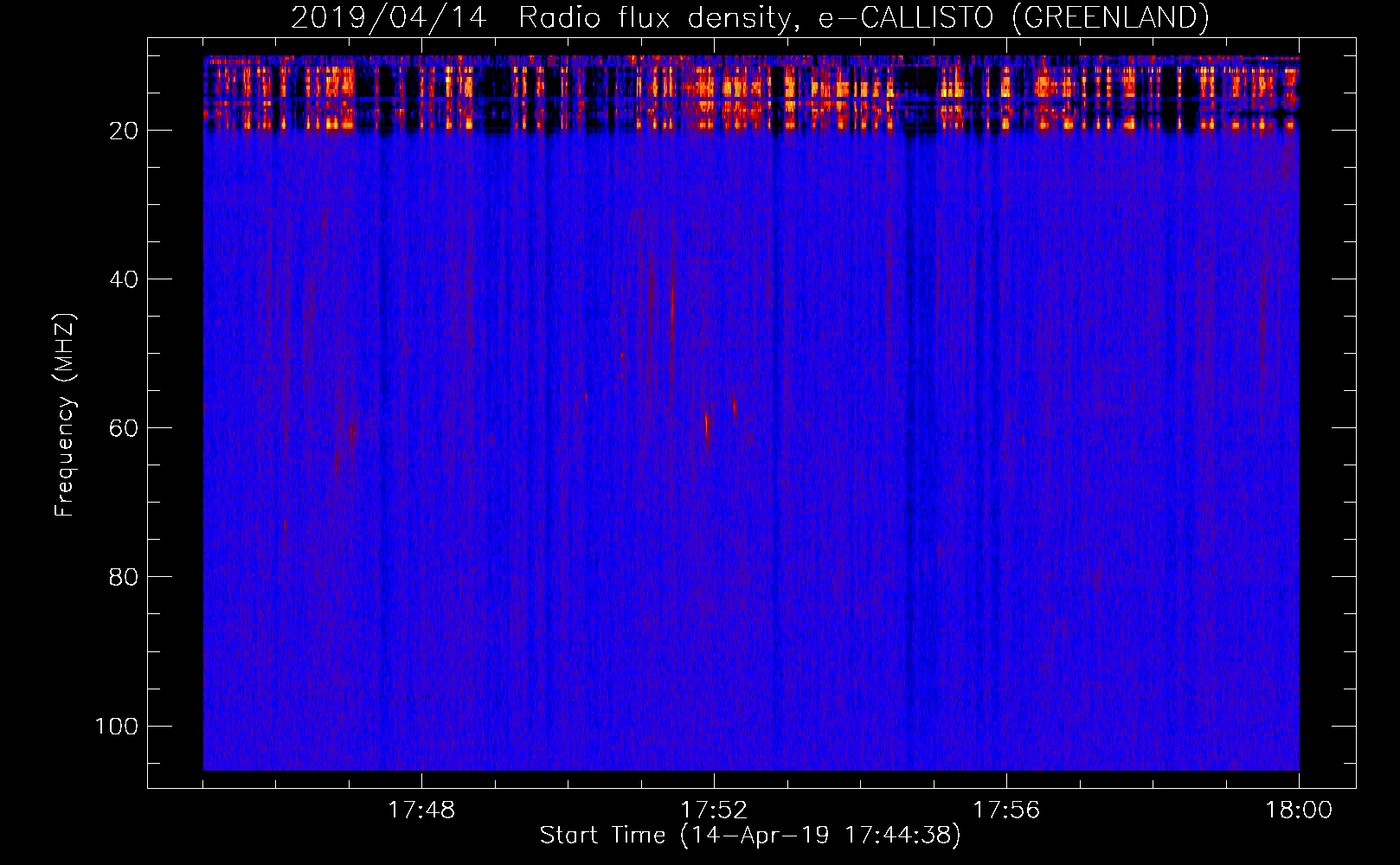This screenshot has height=865, width=1400.
Task: Click the plot title '2019/04/14 Radio flux density, e-CALLISTO (GREENLAND)'
Action: click(x=749, y=17)
